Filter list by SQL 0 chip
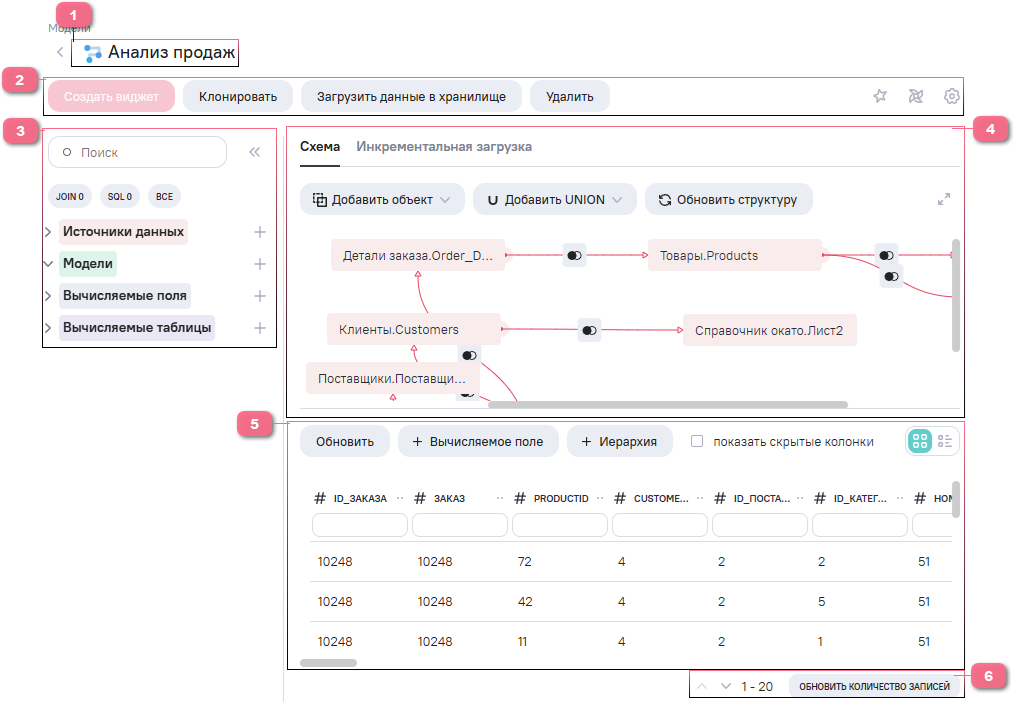This screenshot has height=702, width=1014. tap(120, 197)
